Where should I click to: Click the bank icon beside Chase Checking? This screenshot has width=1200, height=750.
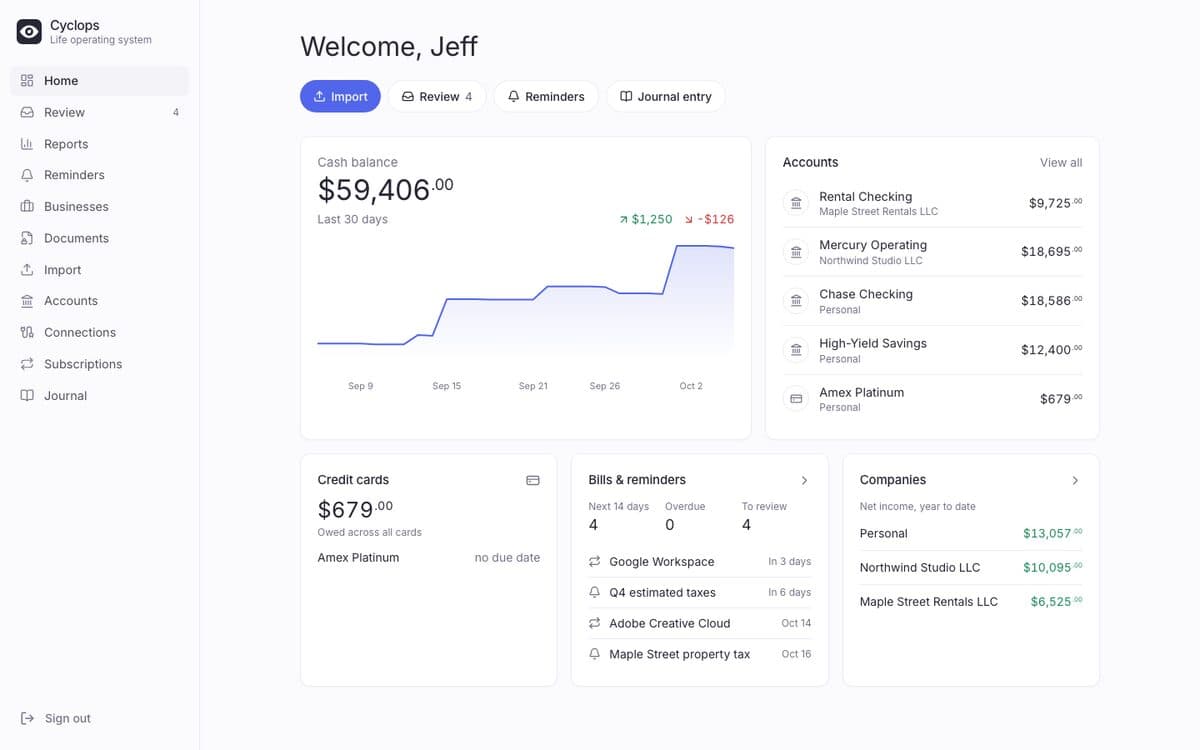pyautogui.click(x=796, y=301)
